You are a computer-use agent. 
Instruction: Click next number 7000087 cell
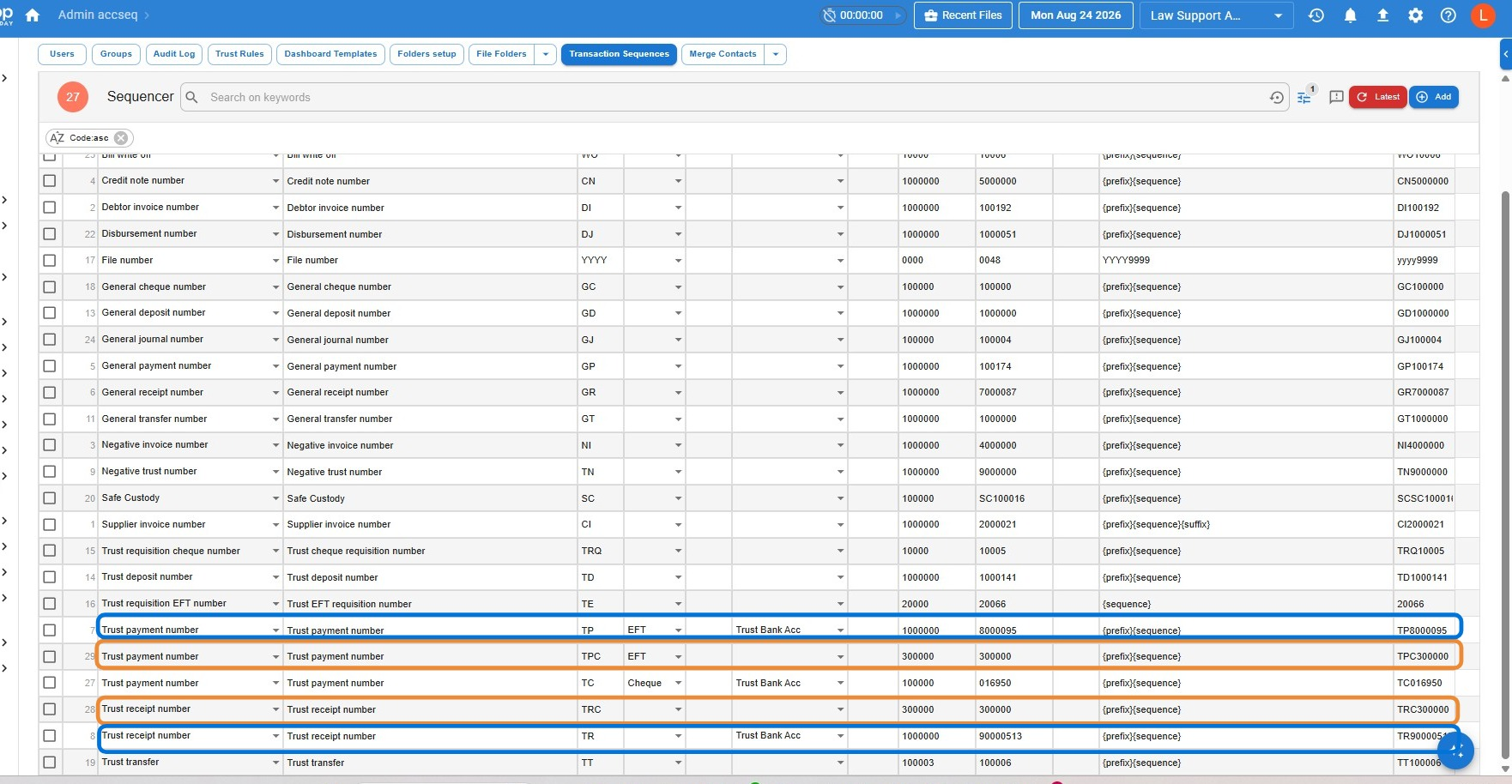click(1013, 392)
